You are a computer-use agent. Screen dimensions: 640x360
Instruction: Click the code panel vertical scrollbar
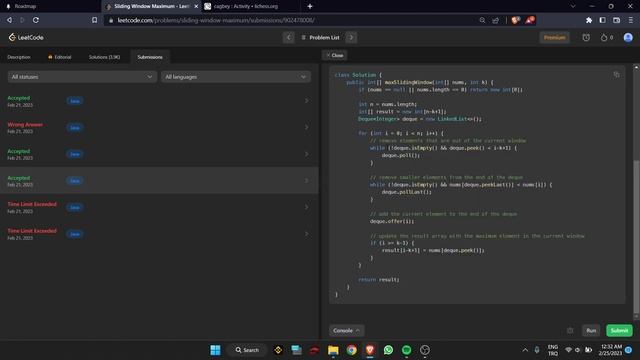tap(636, 237)
